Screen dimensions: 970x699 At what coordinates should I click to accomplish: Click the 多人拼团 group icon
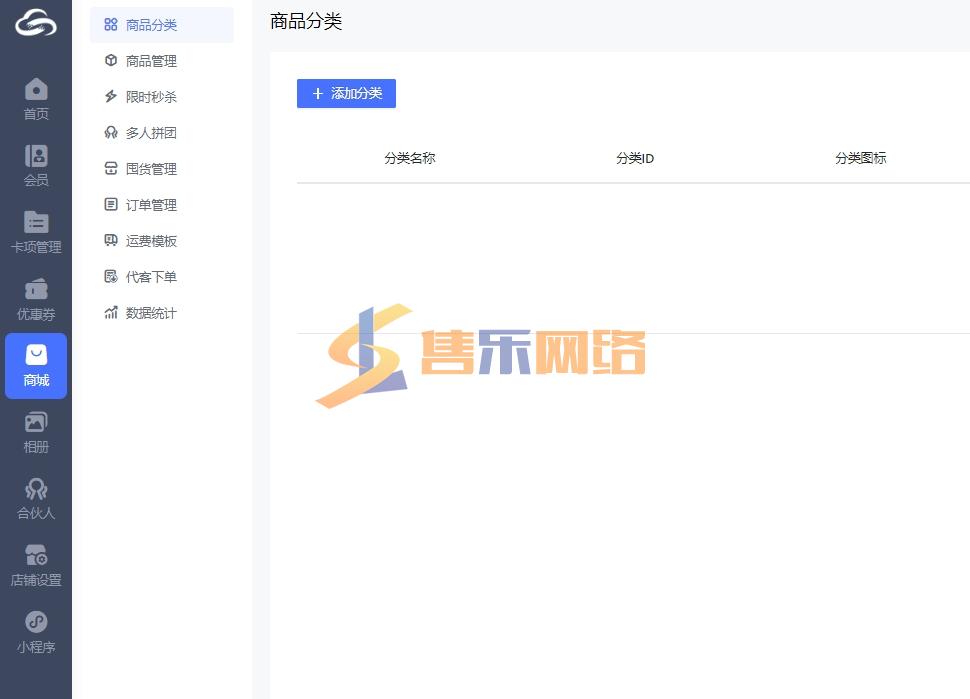111,132
